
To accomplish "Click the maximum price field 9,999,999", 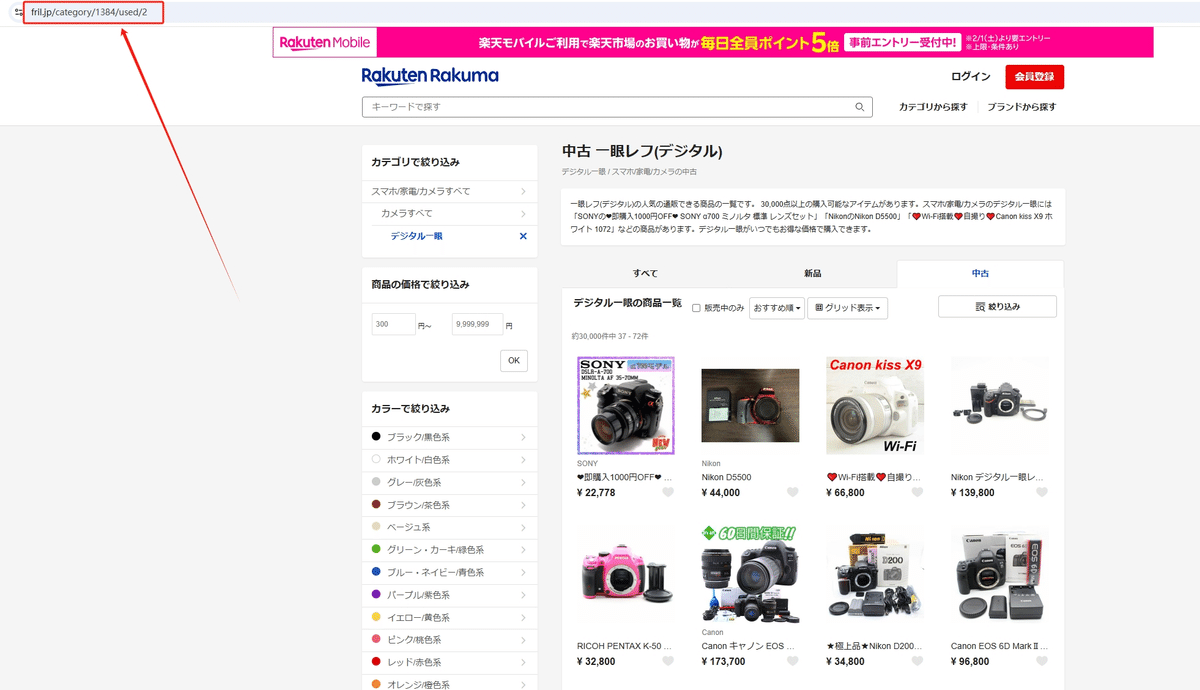I will click(x=477, y=324).
